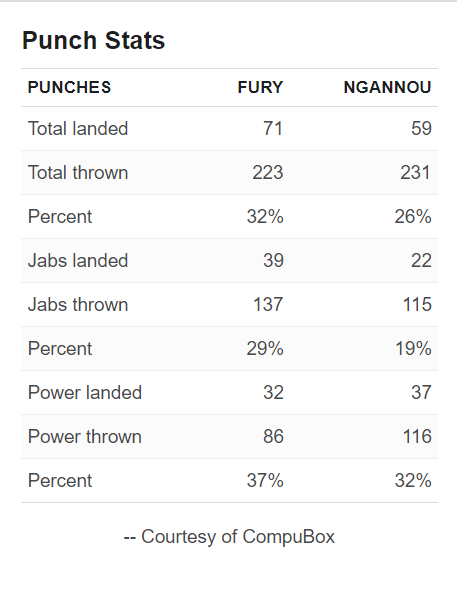Image resolution: width=457 pixels, height=590 pixels.
Task: Select Ngannou's power landed value 37
Action: click(421, 392)
